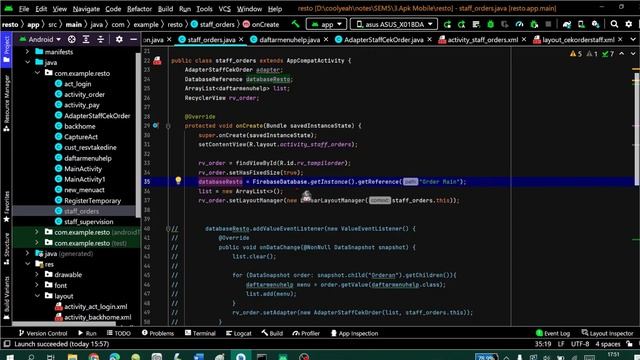Open the Build menu
This screenshot has height=360, width=640.
point(165,9)
